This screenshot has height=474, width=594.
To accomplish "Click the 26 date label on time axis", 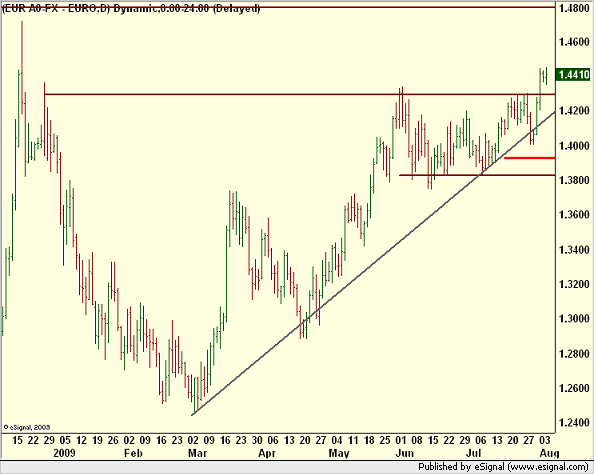I will 113,441.
